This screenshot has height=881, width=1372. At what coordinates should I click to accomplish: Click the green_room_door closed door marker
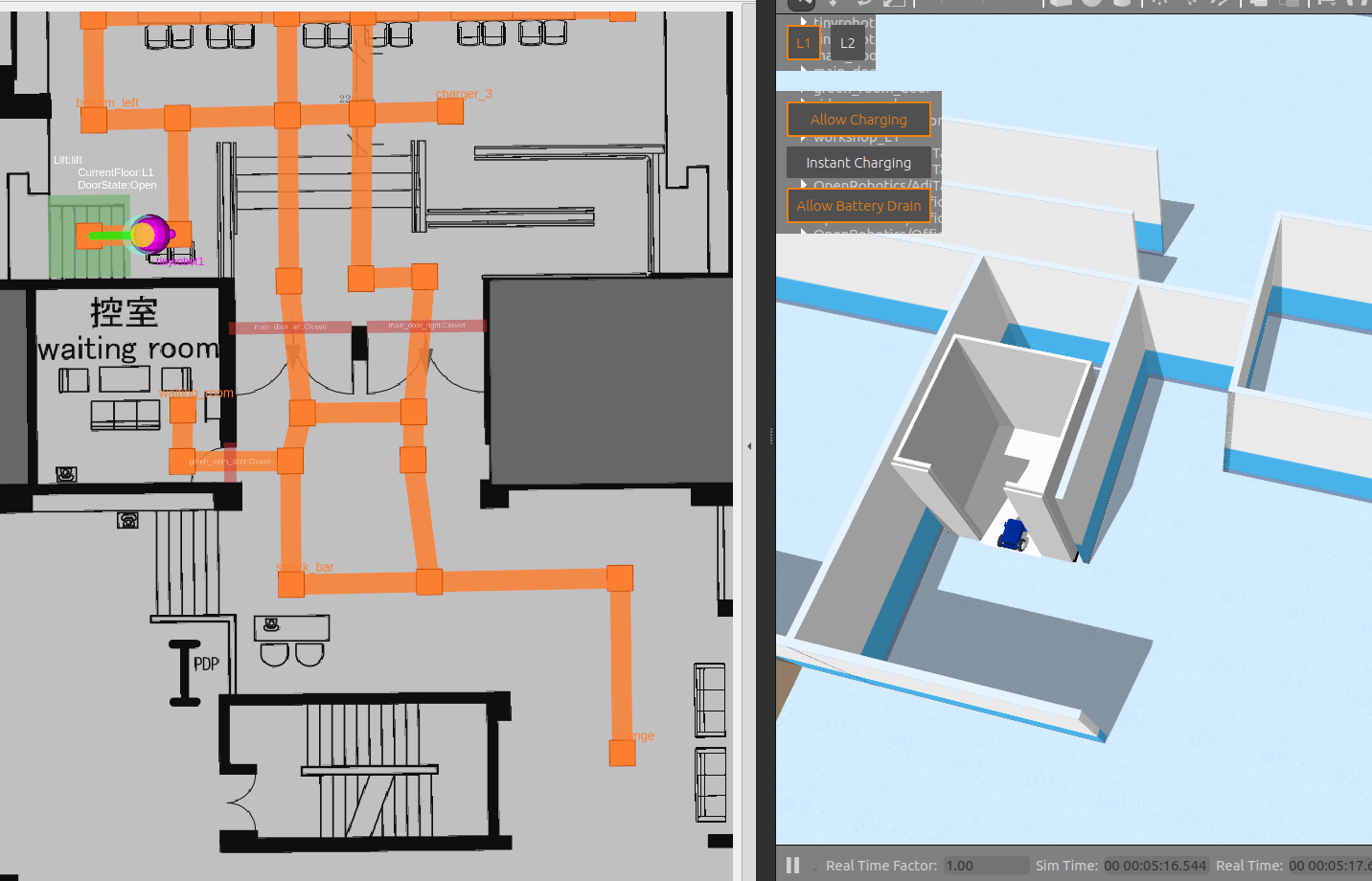pos(230,462)
